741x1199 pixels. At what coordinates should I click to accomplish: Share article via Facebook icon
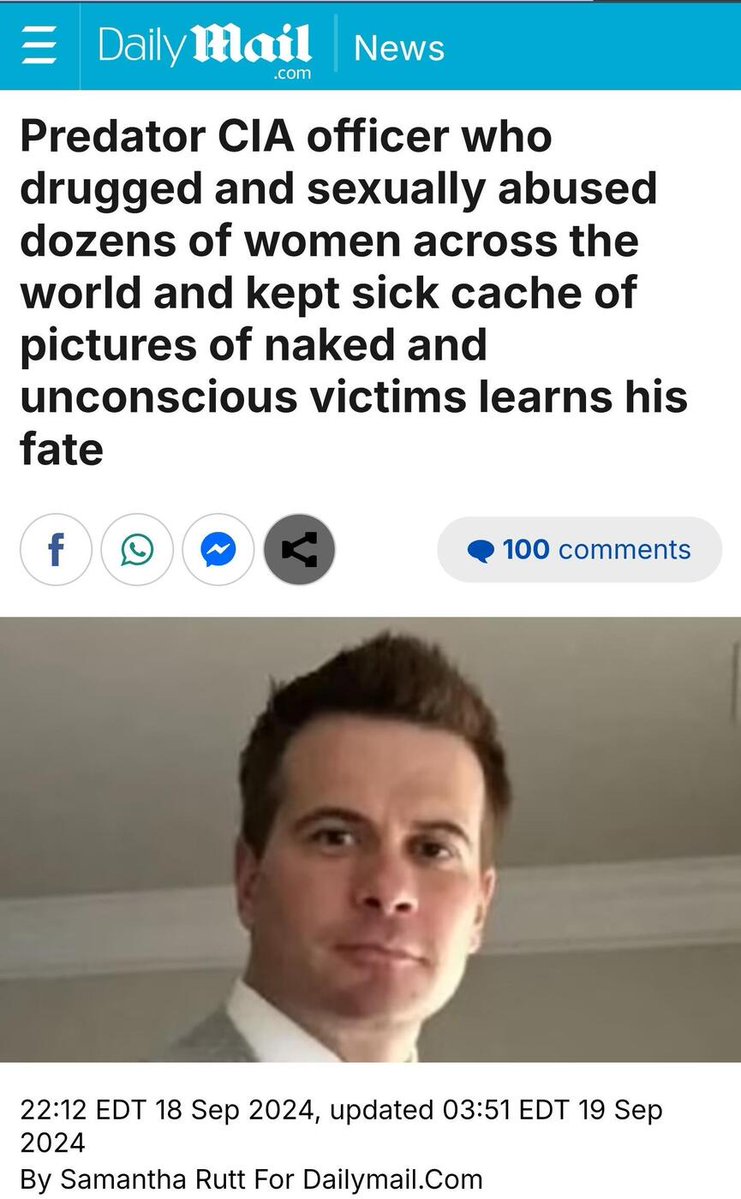[x=56, y=549]
